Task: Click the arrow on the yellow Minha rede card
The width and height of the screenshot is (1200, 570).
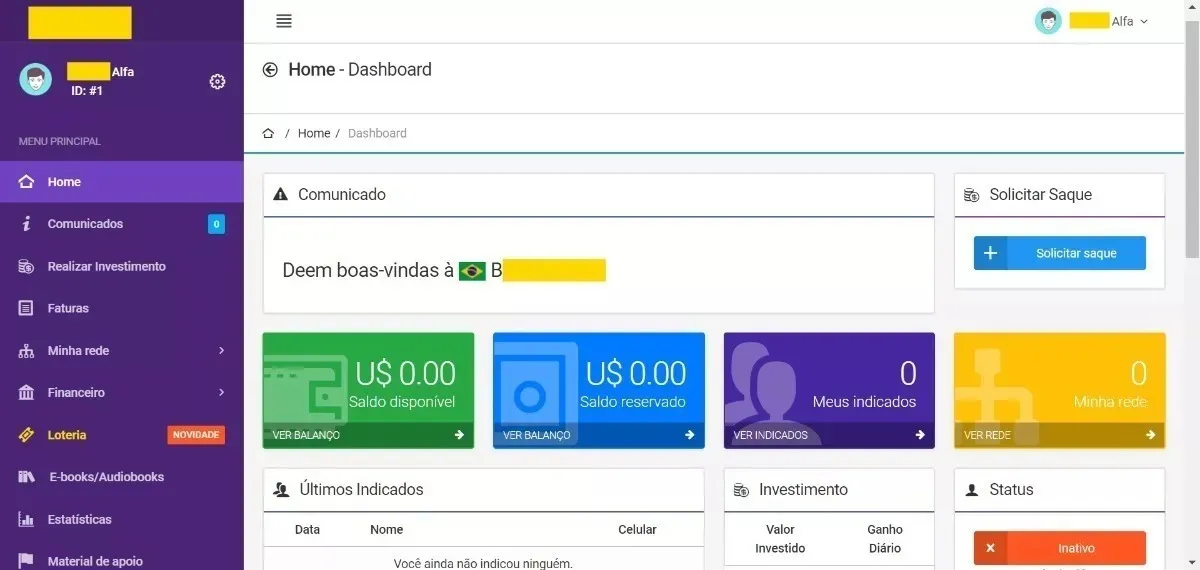Action: tap(1150, 435)
